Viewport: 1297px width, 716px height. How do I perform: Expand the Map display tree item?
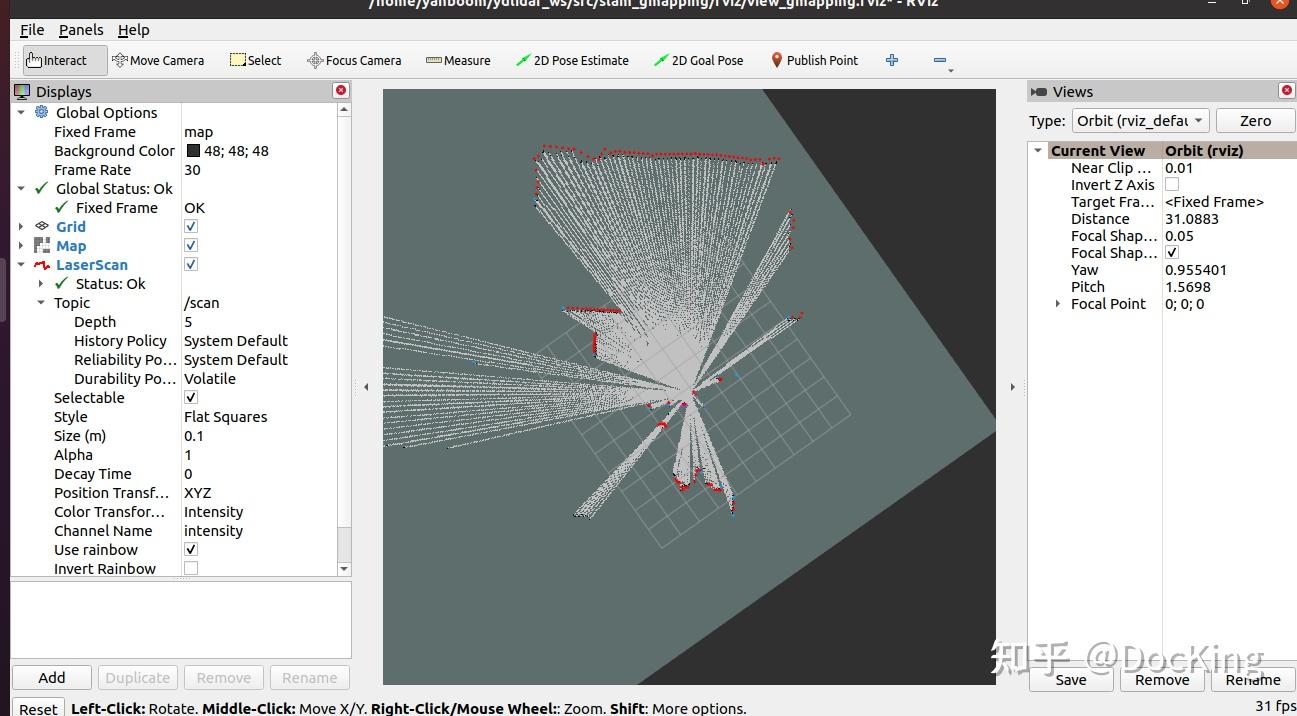pyautogui.click(x=21, y=246)
